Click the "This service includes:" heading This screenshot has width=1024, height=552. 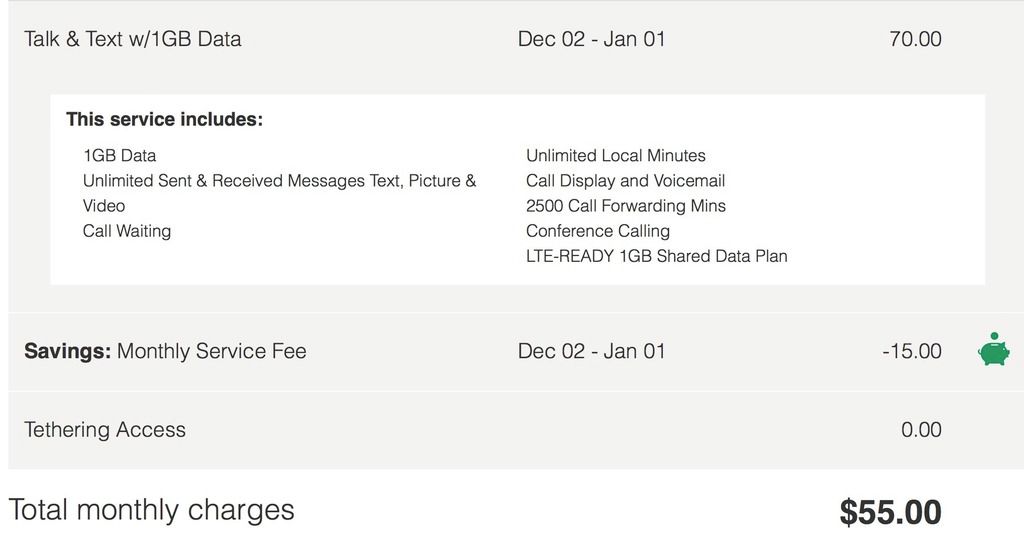(164, 120)
